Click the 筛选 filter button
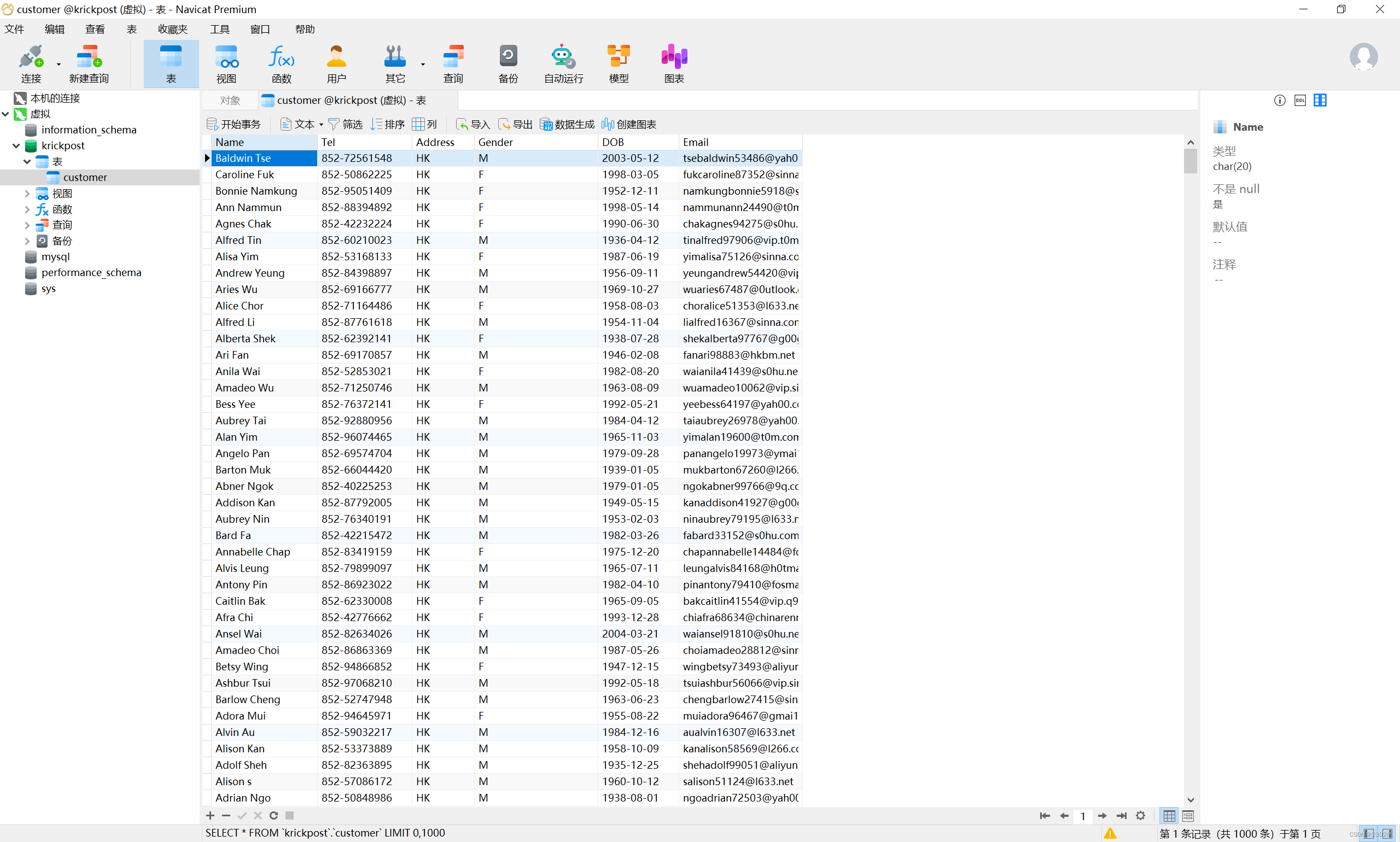The width and height of the screenshot is (1400, 842). coord(346,124)
